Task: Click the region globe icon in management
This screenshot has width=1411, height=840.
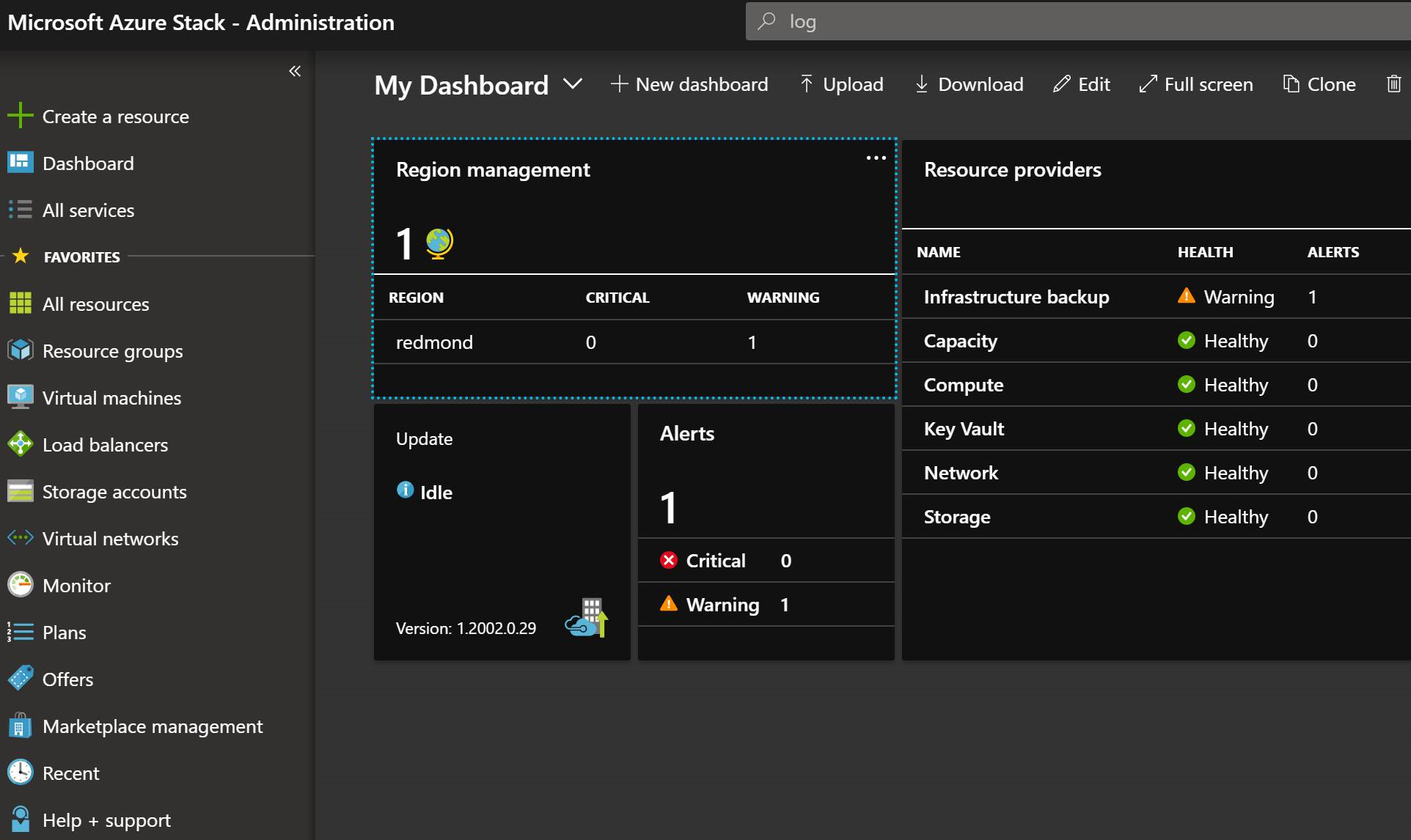Action: 437,244
